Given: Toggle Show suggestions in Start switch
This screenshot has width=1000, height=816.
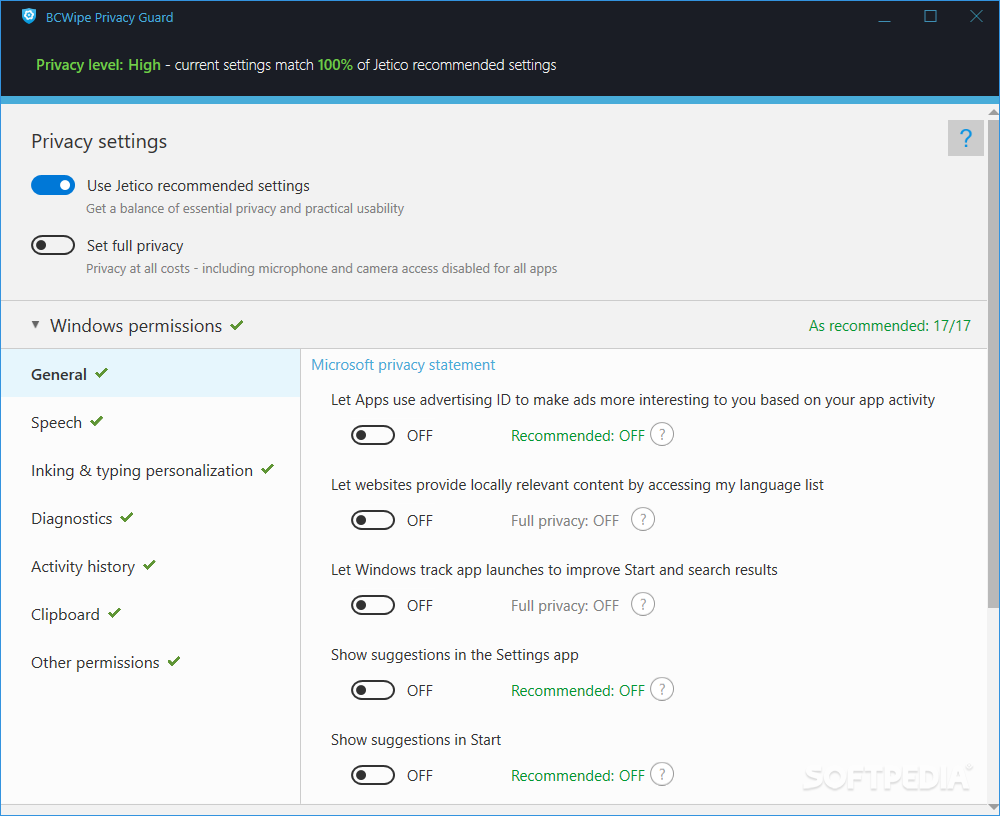Looking at the screenshot, I should point(372,775).
